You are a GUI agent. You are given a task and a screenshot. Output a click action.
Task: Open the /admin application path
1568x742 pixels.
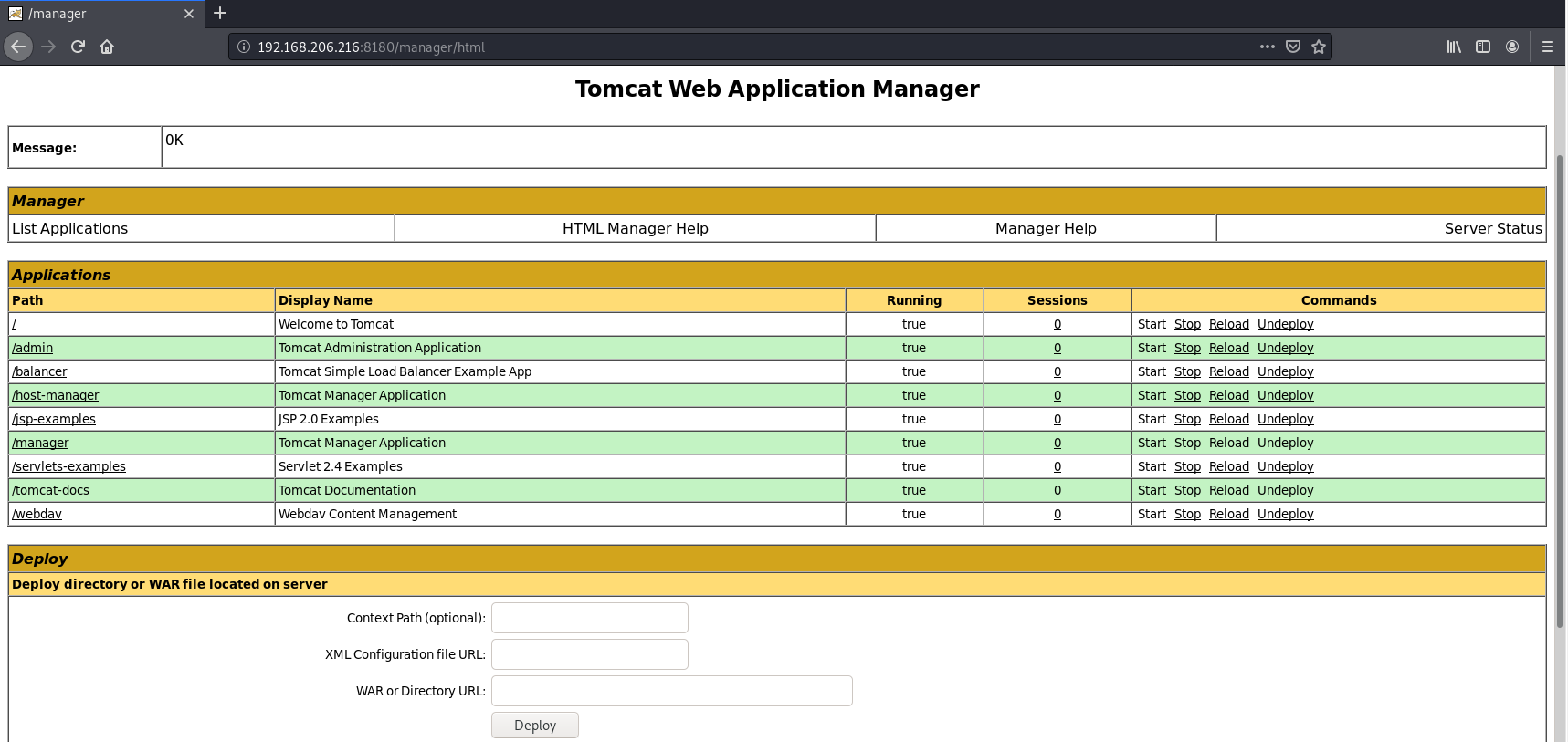coord(32,348)
